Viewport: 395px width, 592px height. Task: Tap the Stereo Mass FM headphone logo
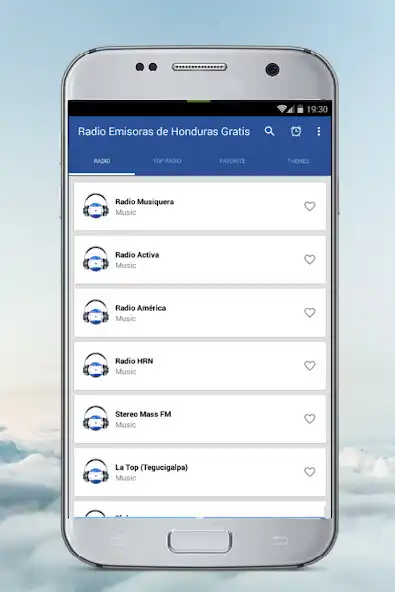click(96, 419)
